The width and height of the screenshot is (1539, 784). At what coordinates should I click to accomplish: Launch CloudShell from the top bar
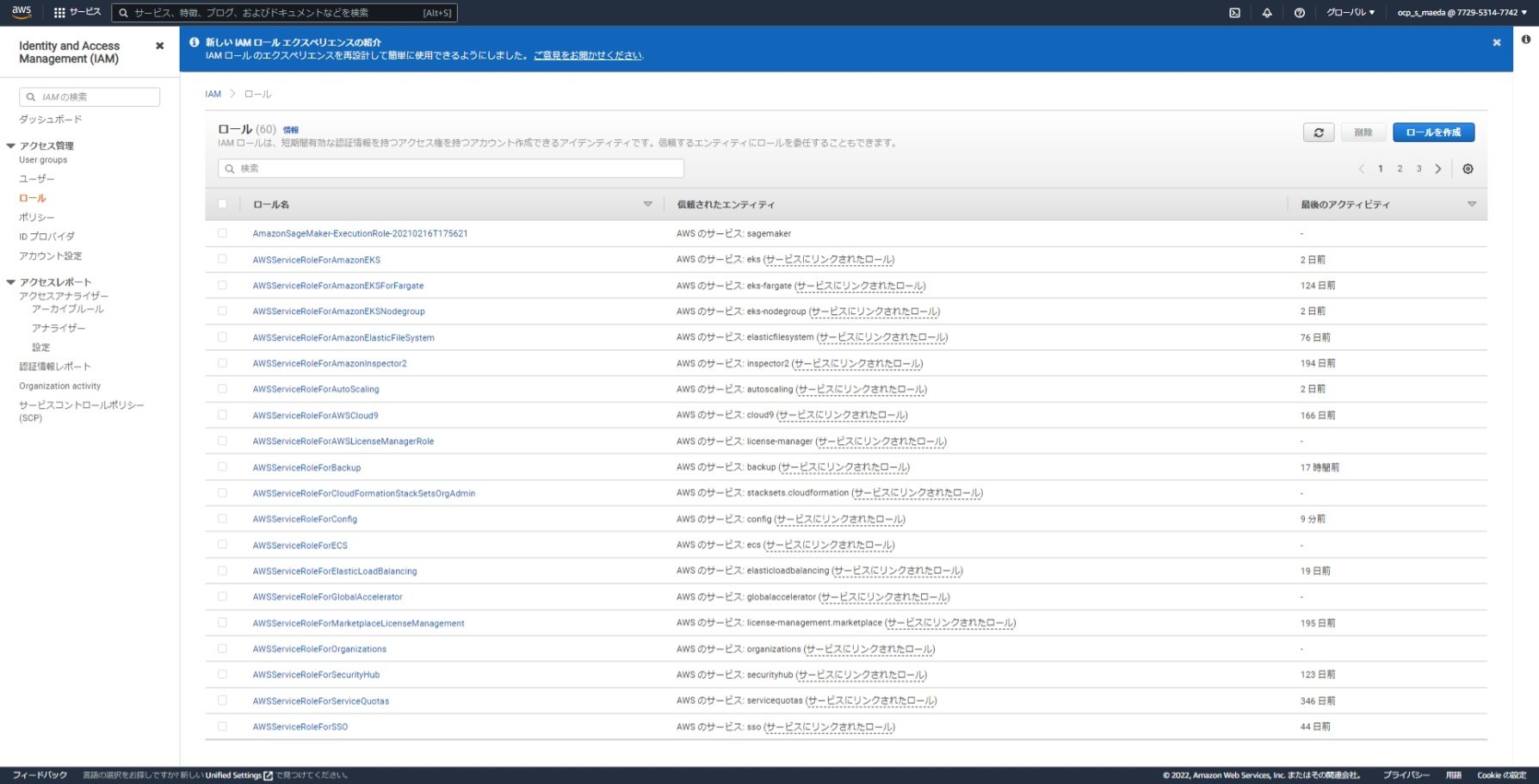pos(1234,12)
